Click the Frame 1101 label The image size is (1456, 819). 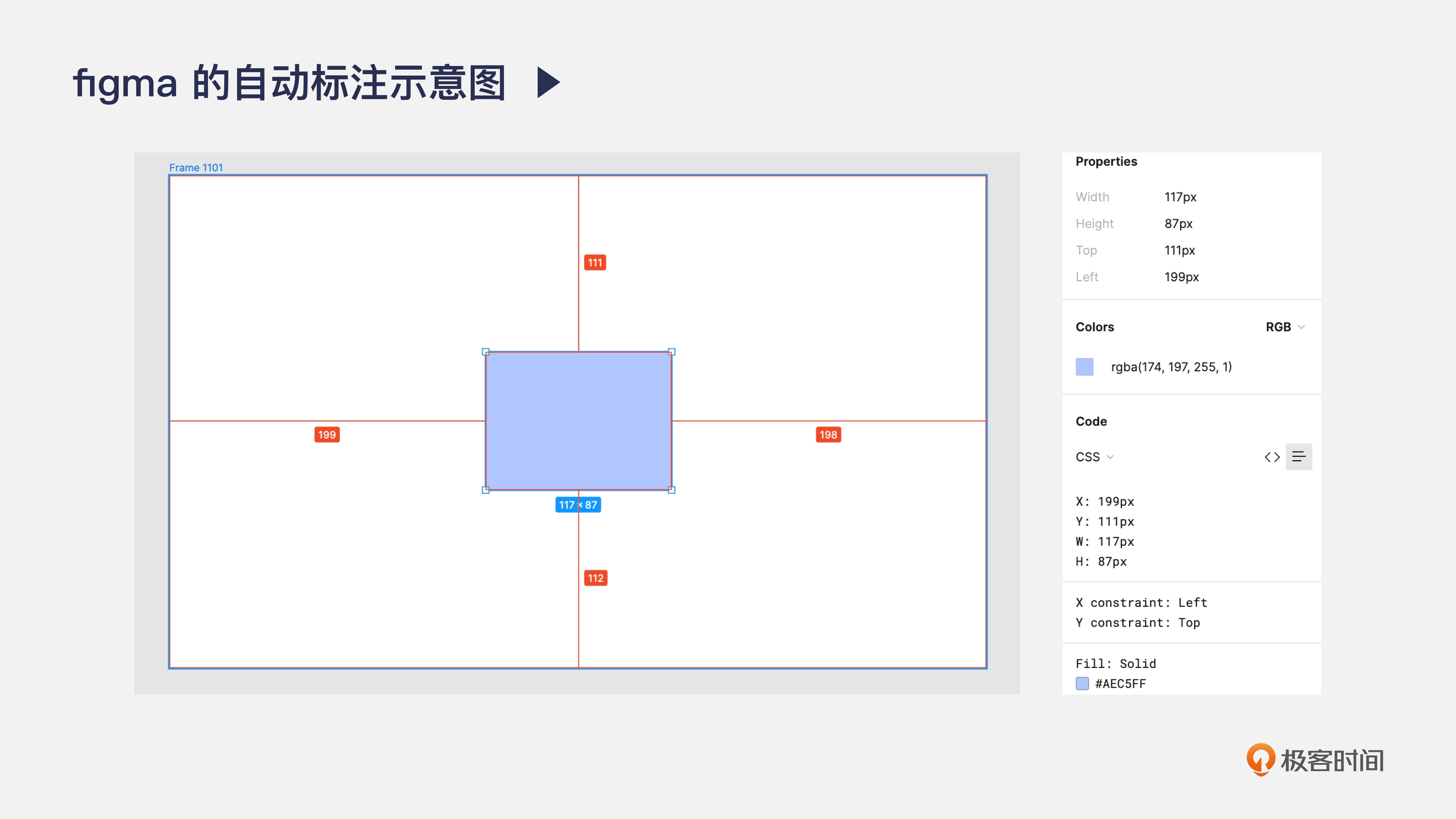point(196,167)
